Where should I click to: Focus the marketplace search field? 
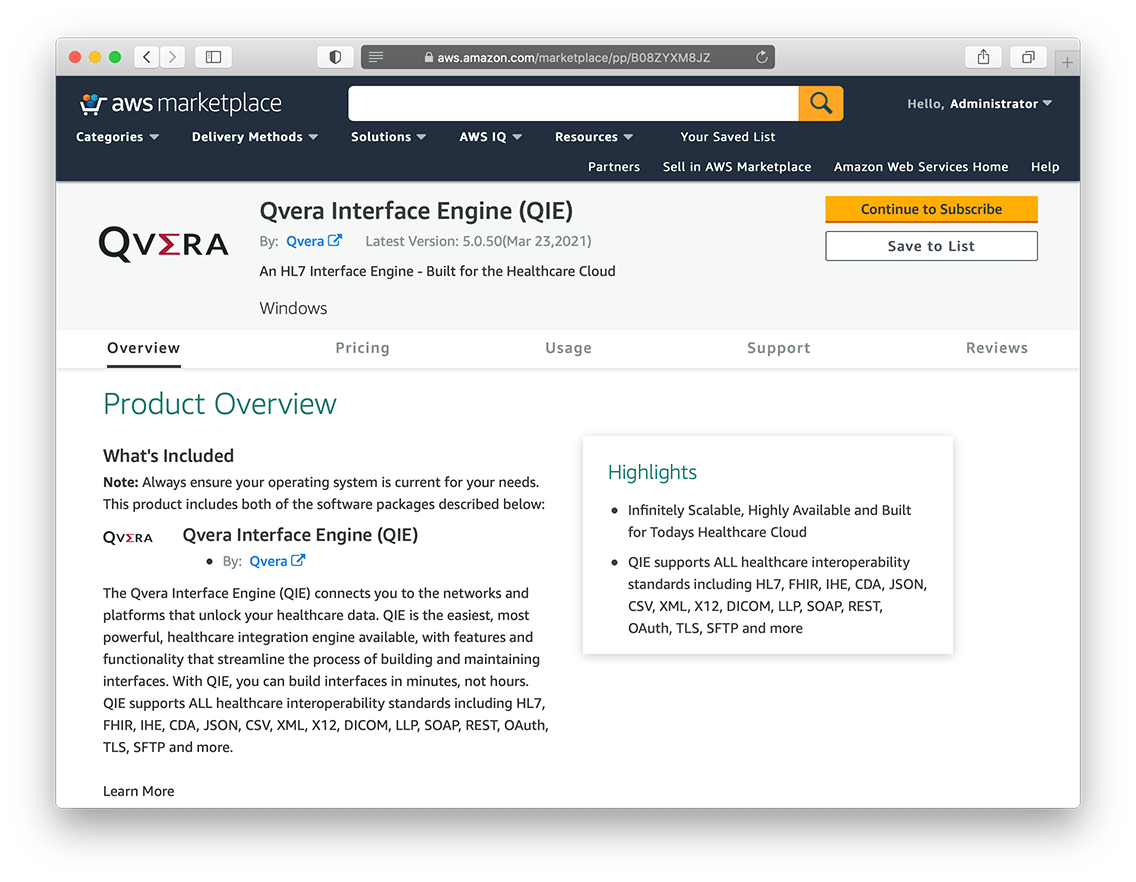(573, 103)
